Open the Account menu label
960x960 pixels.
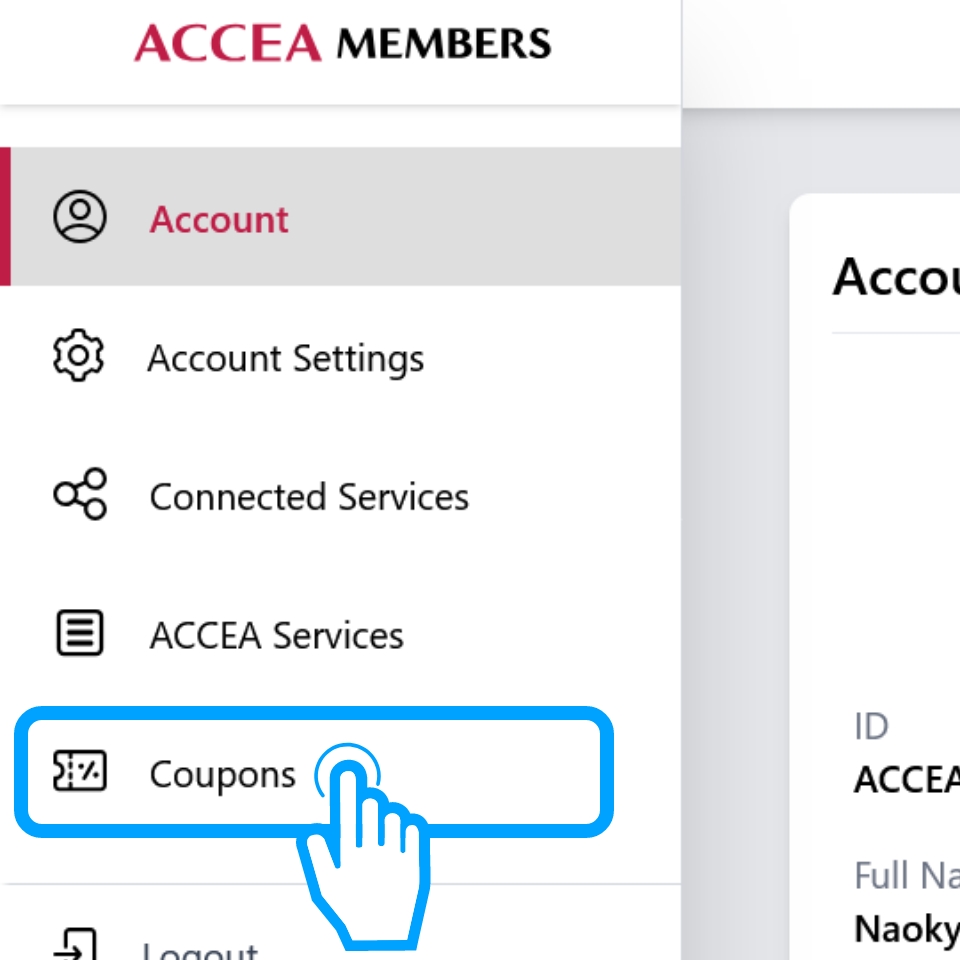coord(219,219)
